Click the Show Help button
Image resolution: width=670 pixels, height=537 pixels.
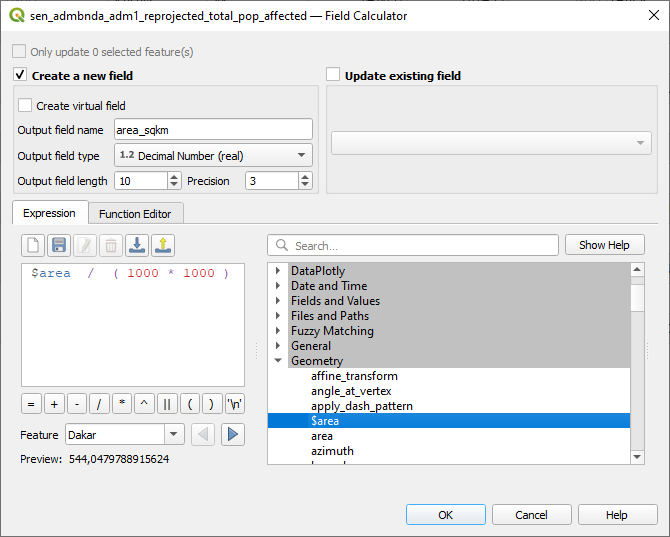(x=604, y=245)
